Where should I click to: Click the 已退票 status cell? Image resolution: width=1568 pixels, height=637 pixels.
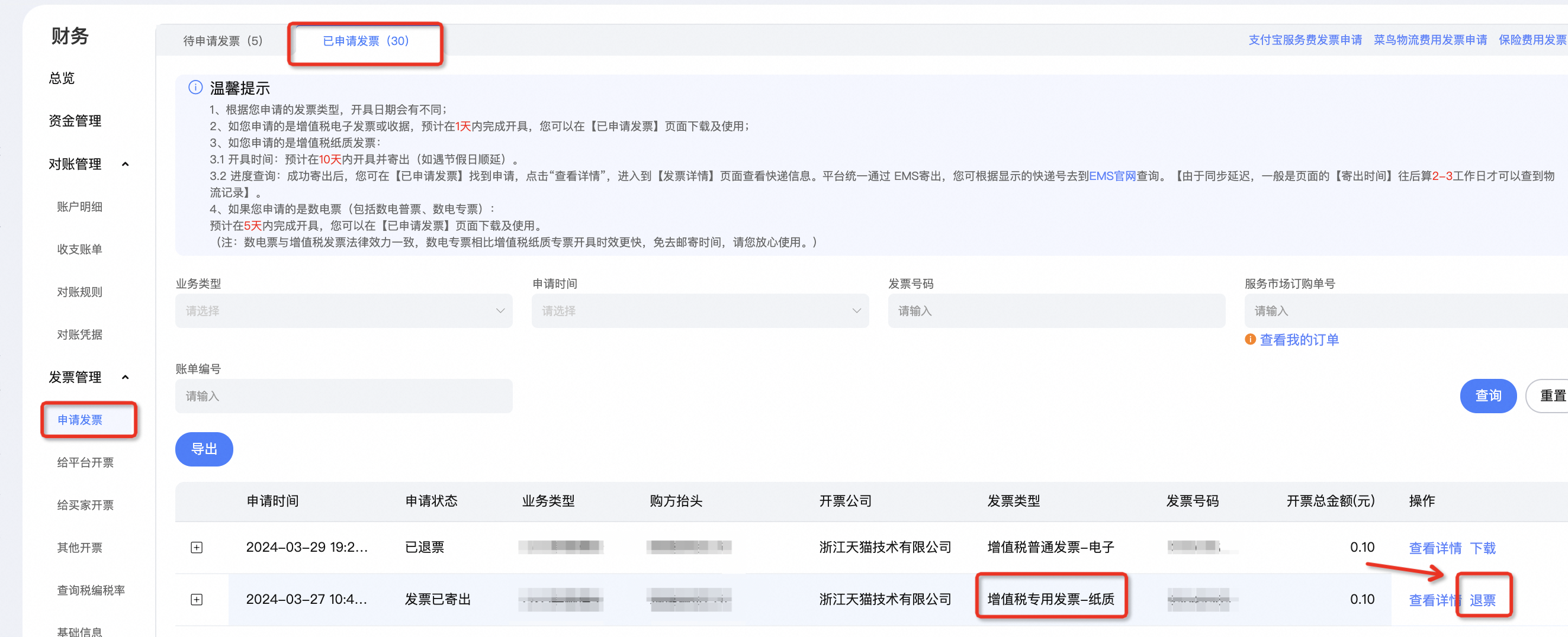click(x=424, y=548)
